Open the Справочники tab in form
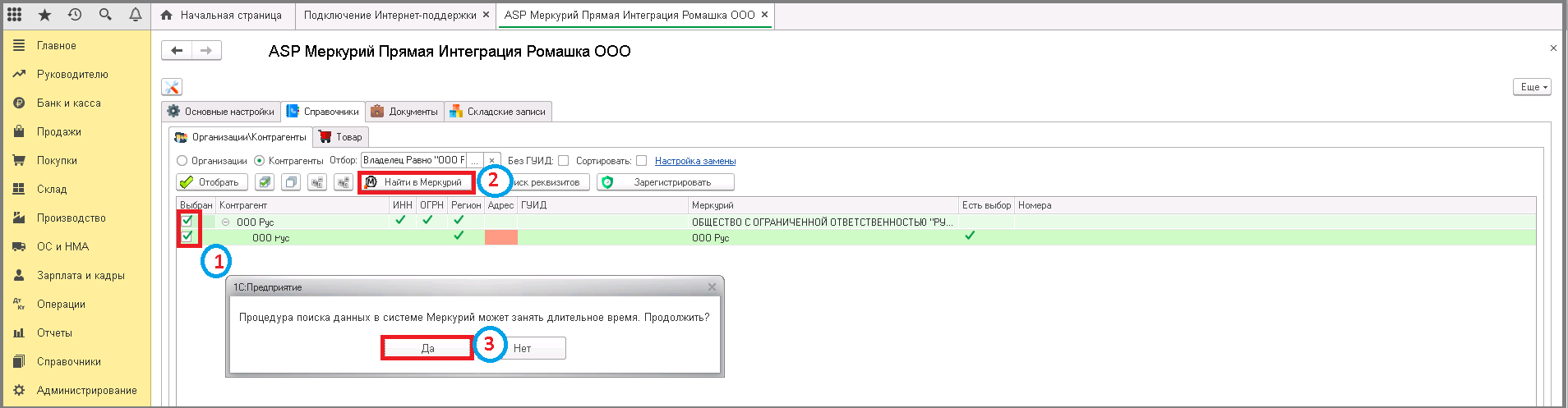Viewport: 1568px width, 408px height. (x=323, y=112)
